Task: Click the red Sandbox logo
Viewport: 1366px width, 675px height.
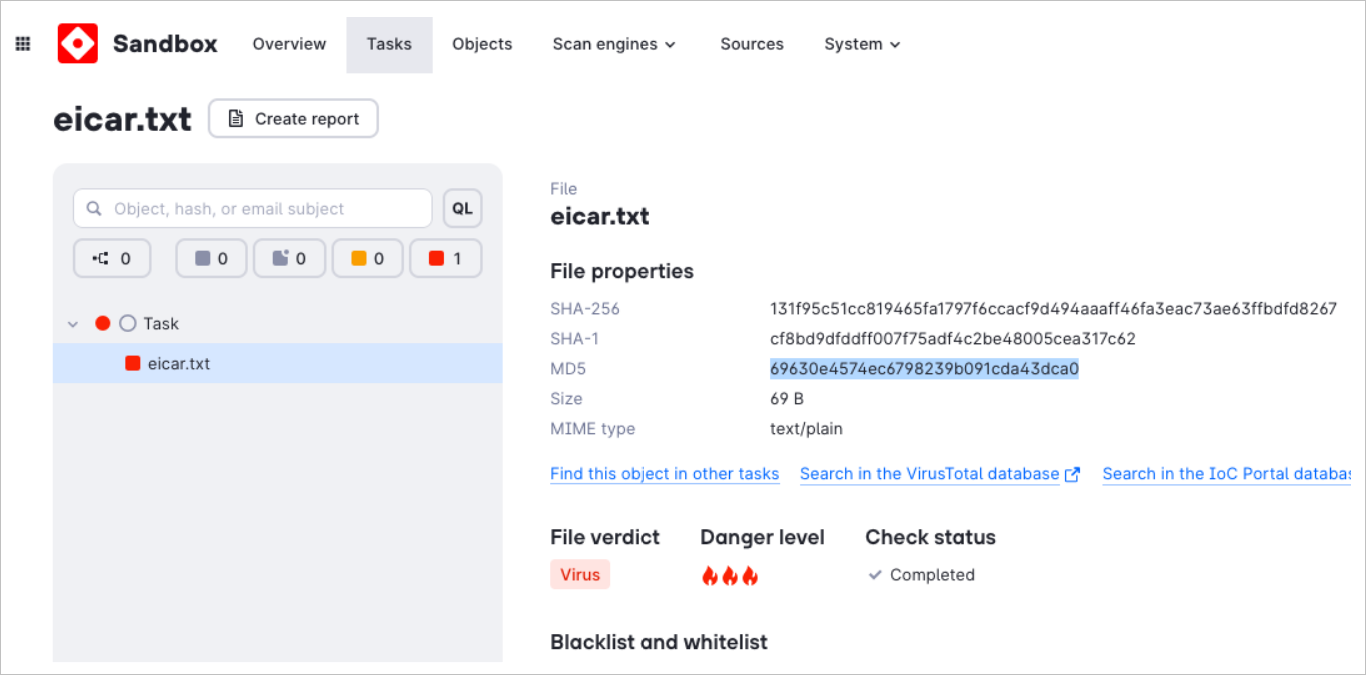Action: tap(77, 44)
